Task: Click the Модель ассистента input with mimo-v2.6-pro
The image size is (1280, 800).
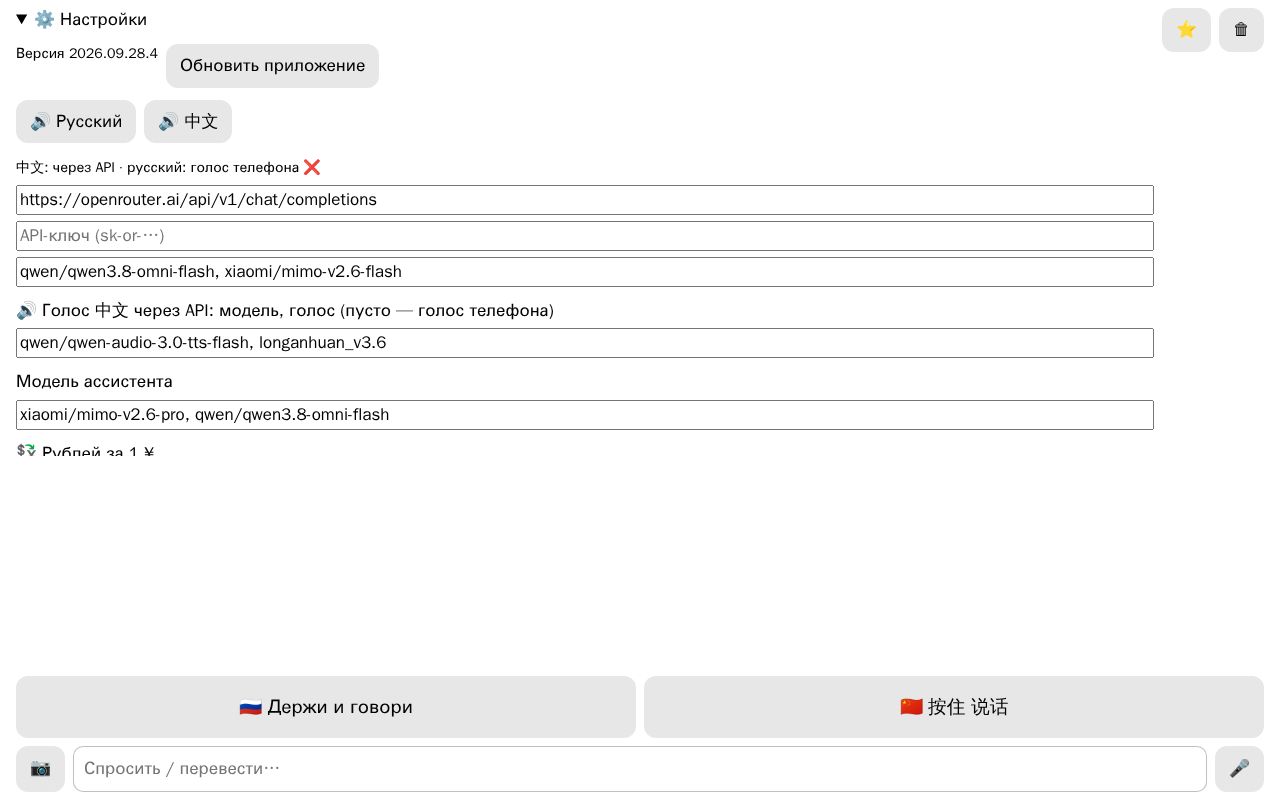Action: [x=585, y=415]
